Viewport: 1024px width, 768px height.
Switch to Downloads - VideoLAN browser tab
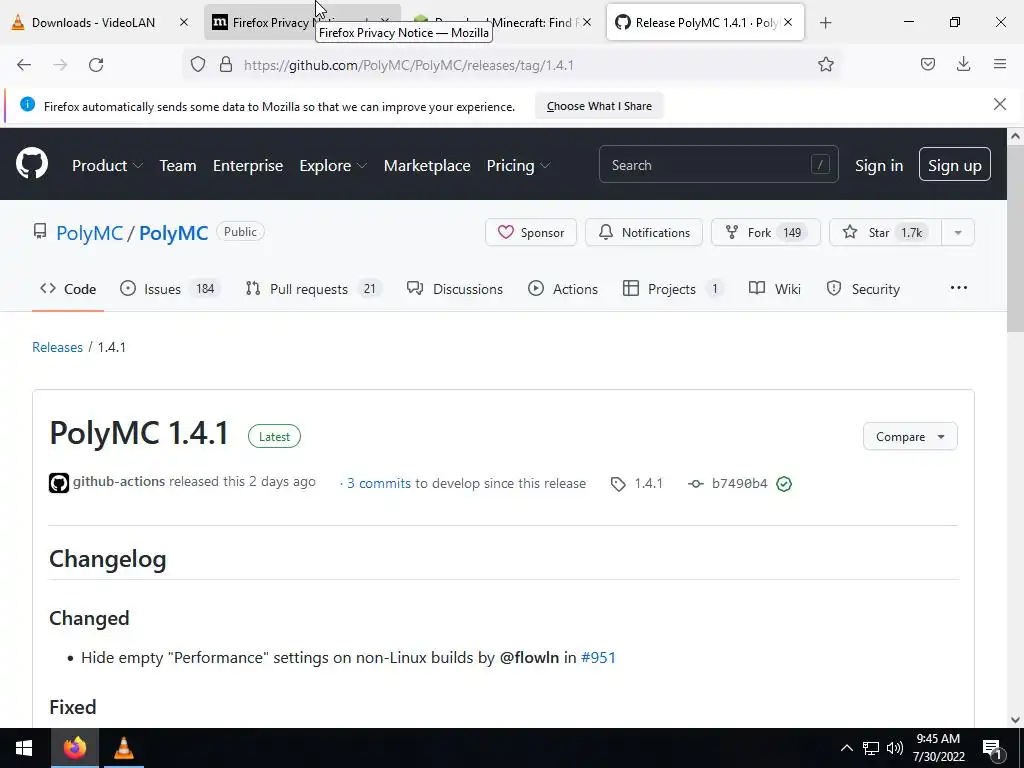(x=101, y=22)
